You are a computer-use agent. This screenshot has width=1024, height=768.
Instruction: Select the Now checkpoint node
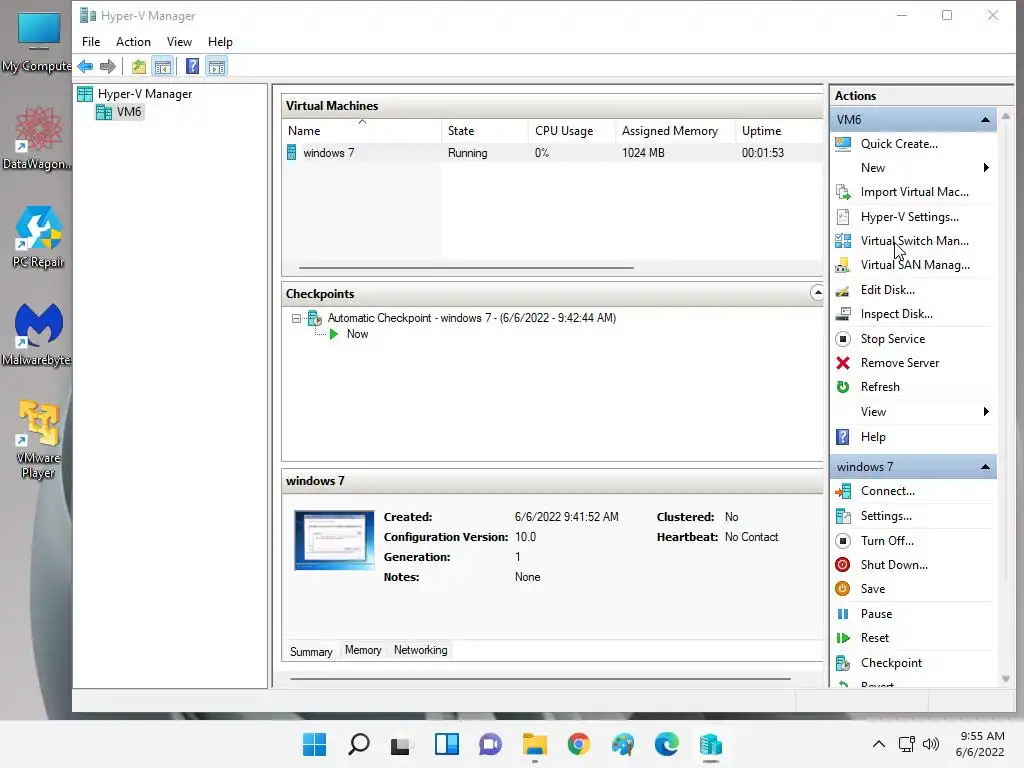[357, 334]
